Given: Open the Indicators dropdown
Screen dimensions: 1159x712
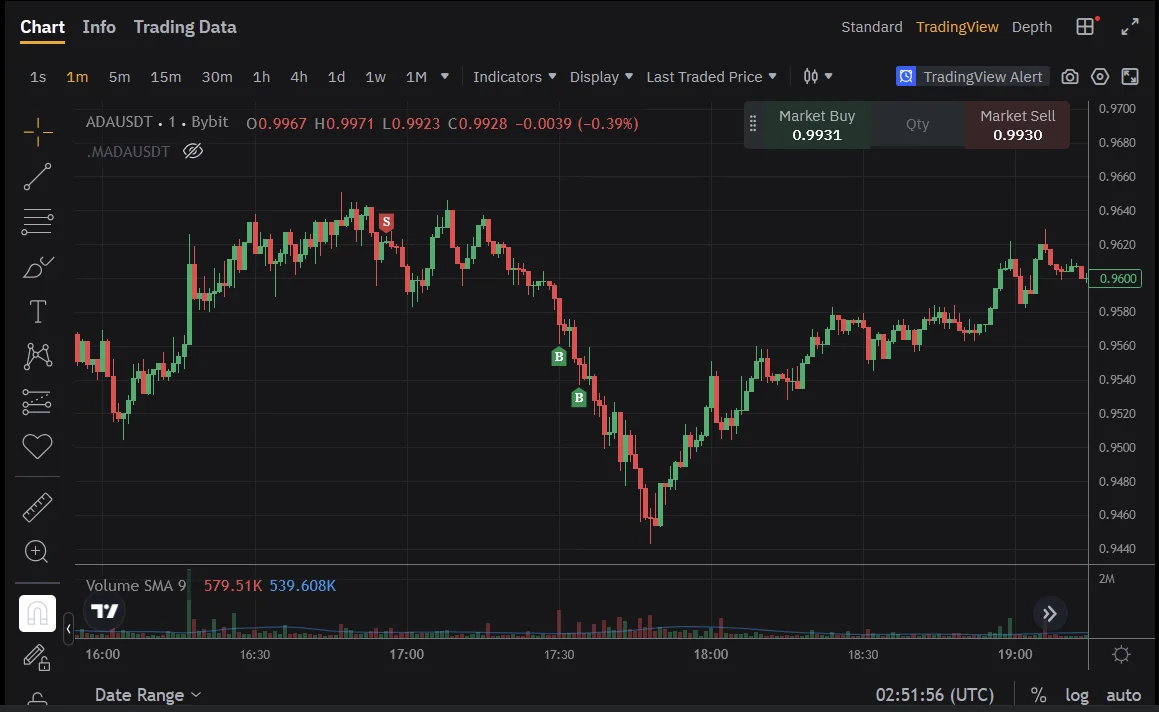Looking at the screenshot, I should [514, 77].
